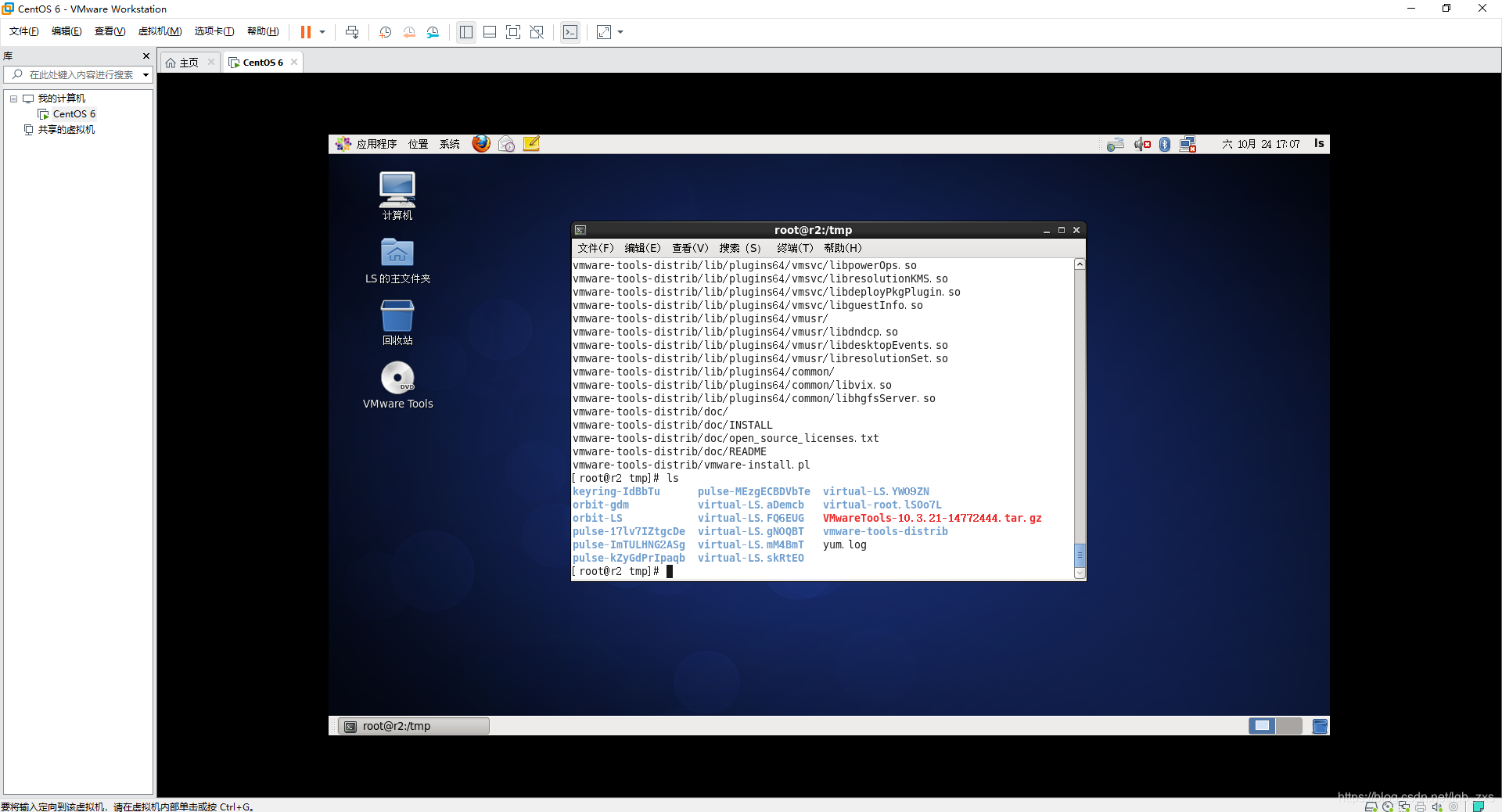Launch the mail client from the GNOME panel
This screenshot has width=1502, height=812.
tap(506, 144)
